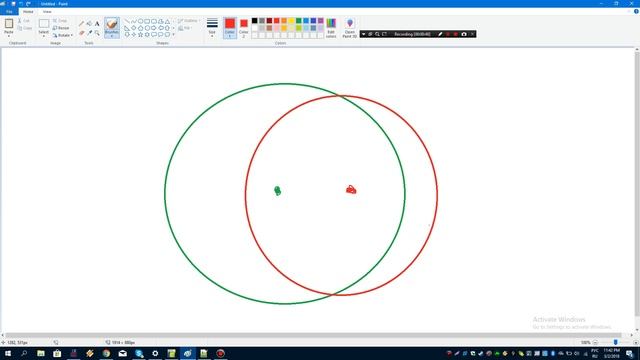
Task: Open the Size line thickness dropdown
Action: click(x=212, y=28)
